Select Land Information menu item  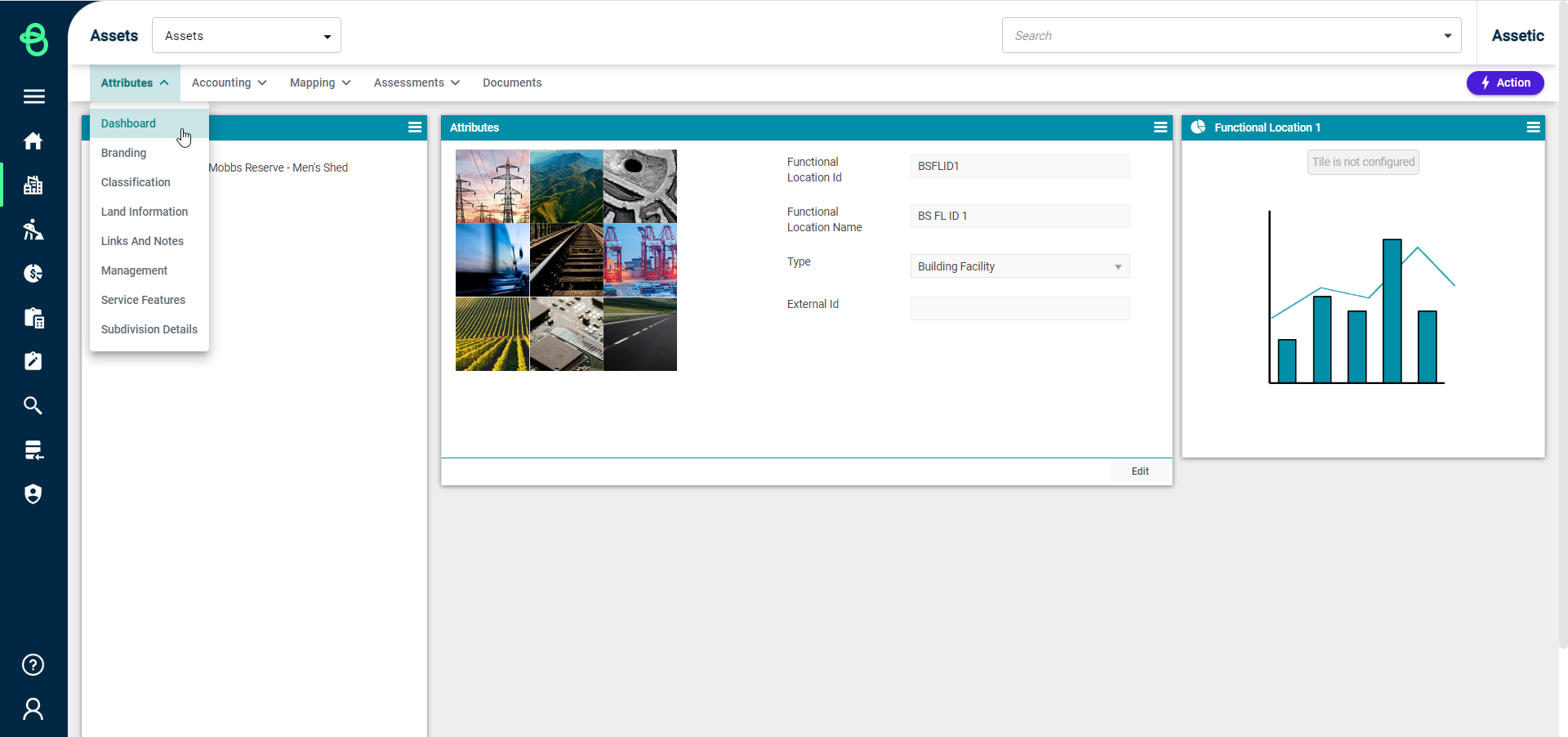149,212
